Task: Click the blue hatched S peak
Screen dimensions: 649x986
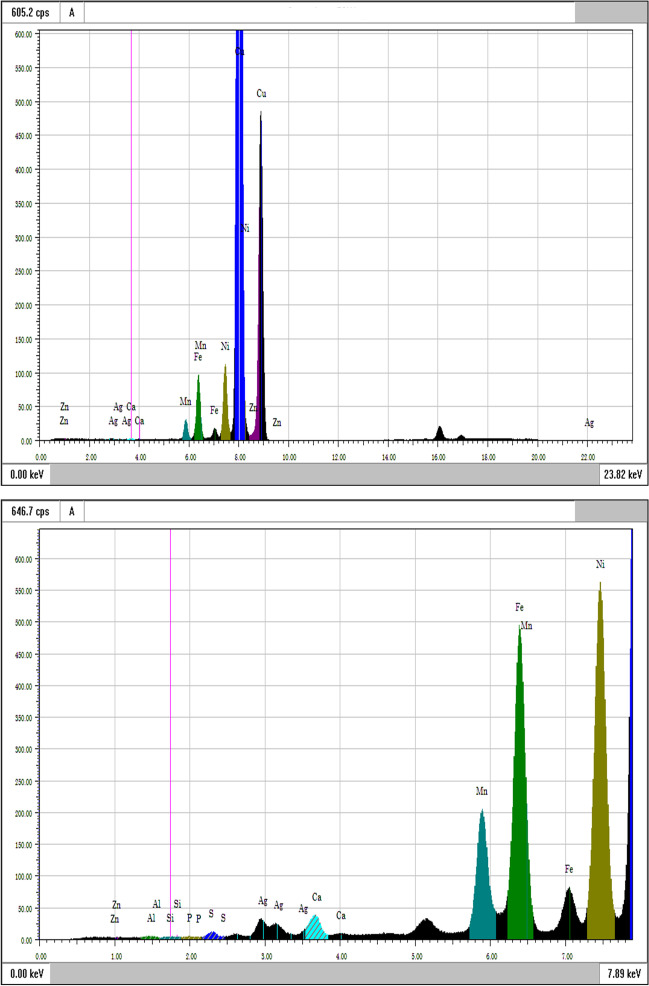Action: click(213, 936)
